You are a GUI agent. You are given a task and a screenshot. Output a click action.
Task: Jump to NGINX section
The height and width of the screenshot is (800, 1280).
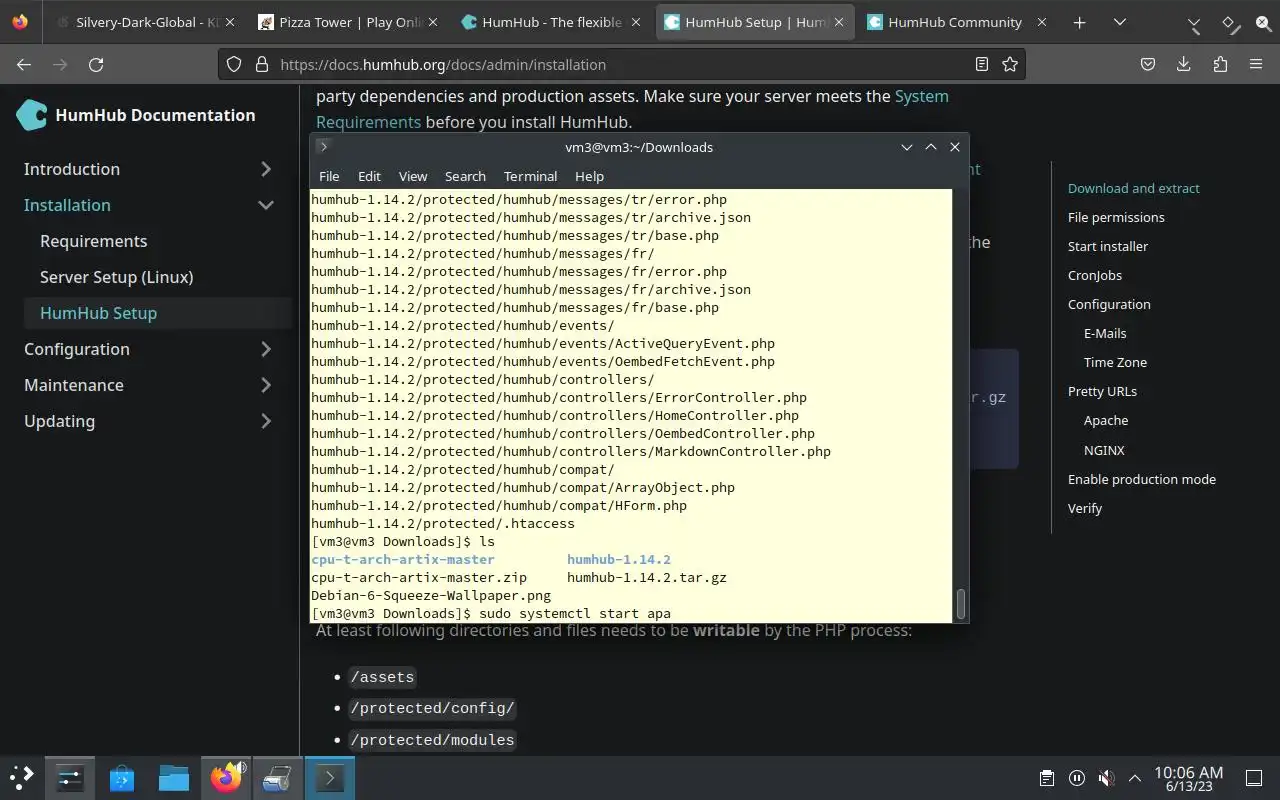click(1104, 450)
